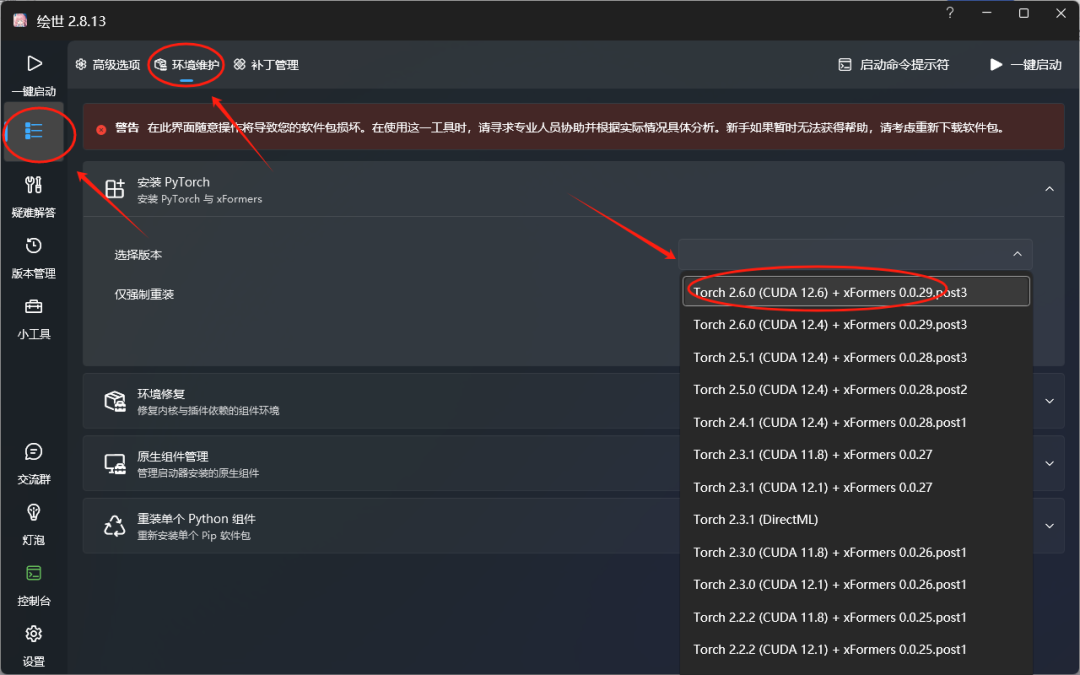Open 交流群 chat group
This screenshot has height=675, width=1080.
click(x=34, y=463)
